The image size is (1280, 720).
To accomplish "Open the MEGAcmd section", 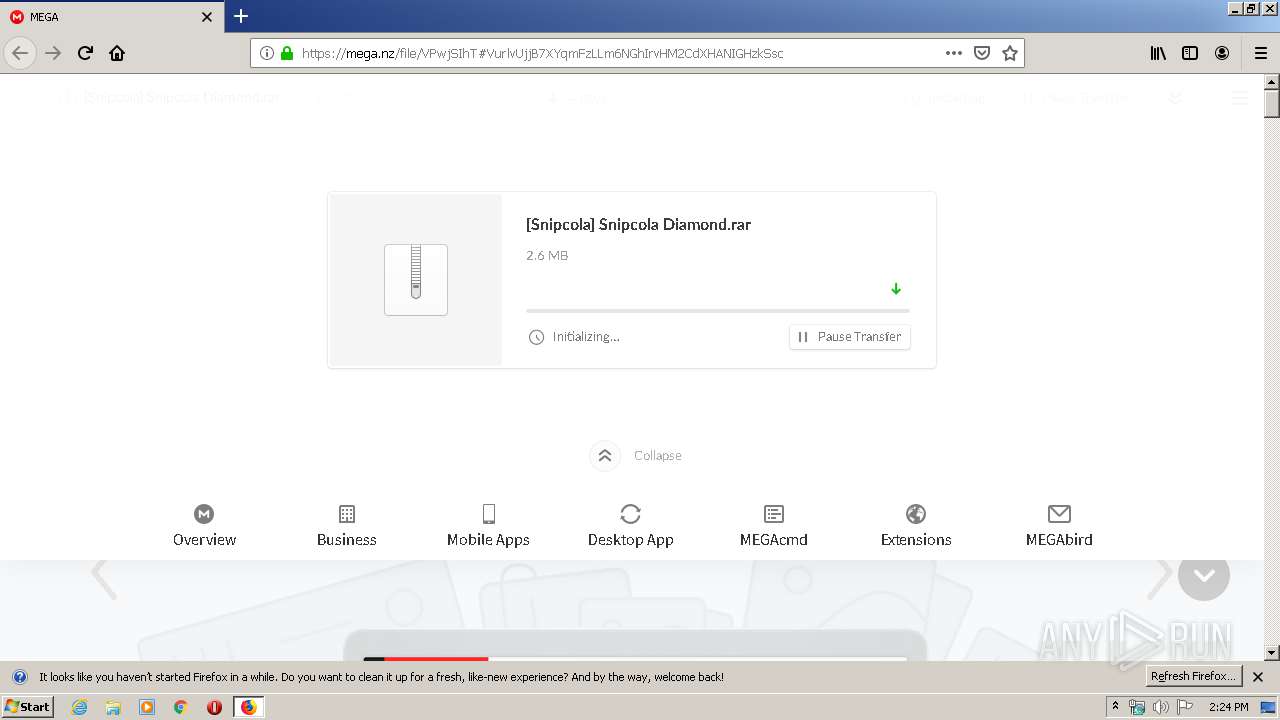I will (774, 526).
